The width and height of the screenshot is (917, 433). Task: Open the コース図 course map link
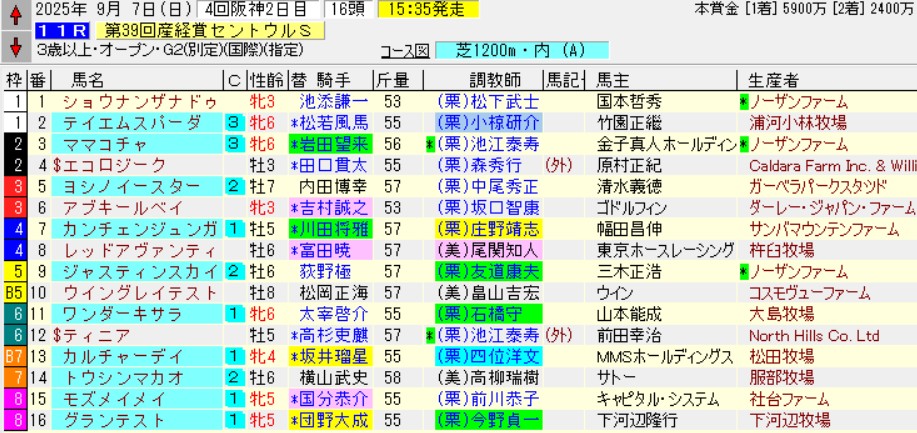(x=405, y=50)
